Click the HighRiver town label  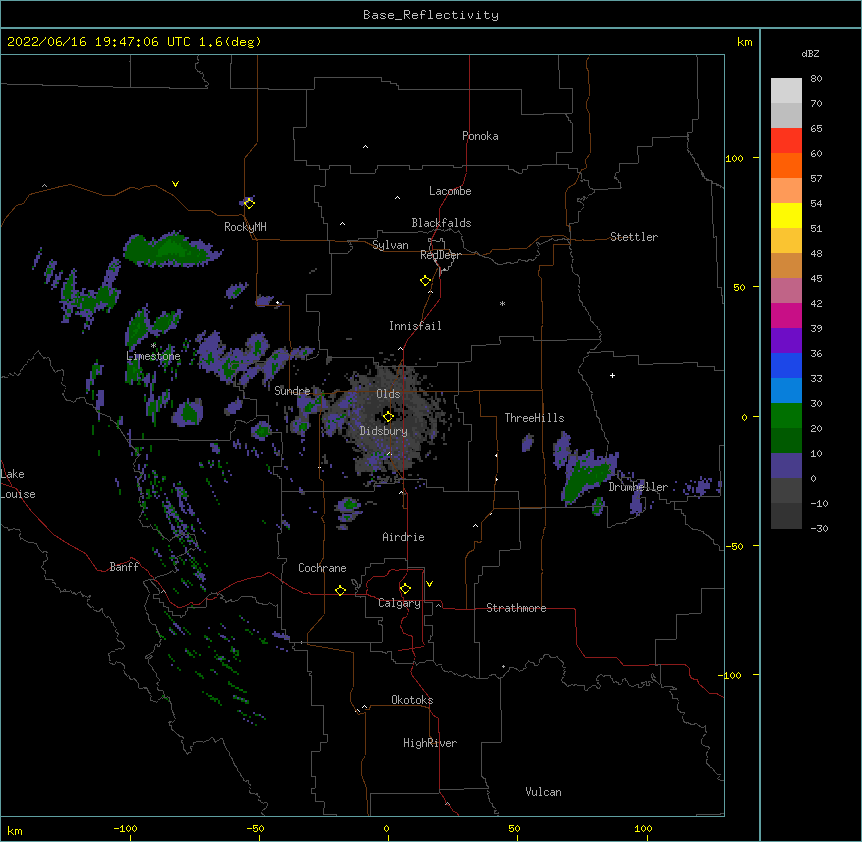430,743
